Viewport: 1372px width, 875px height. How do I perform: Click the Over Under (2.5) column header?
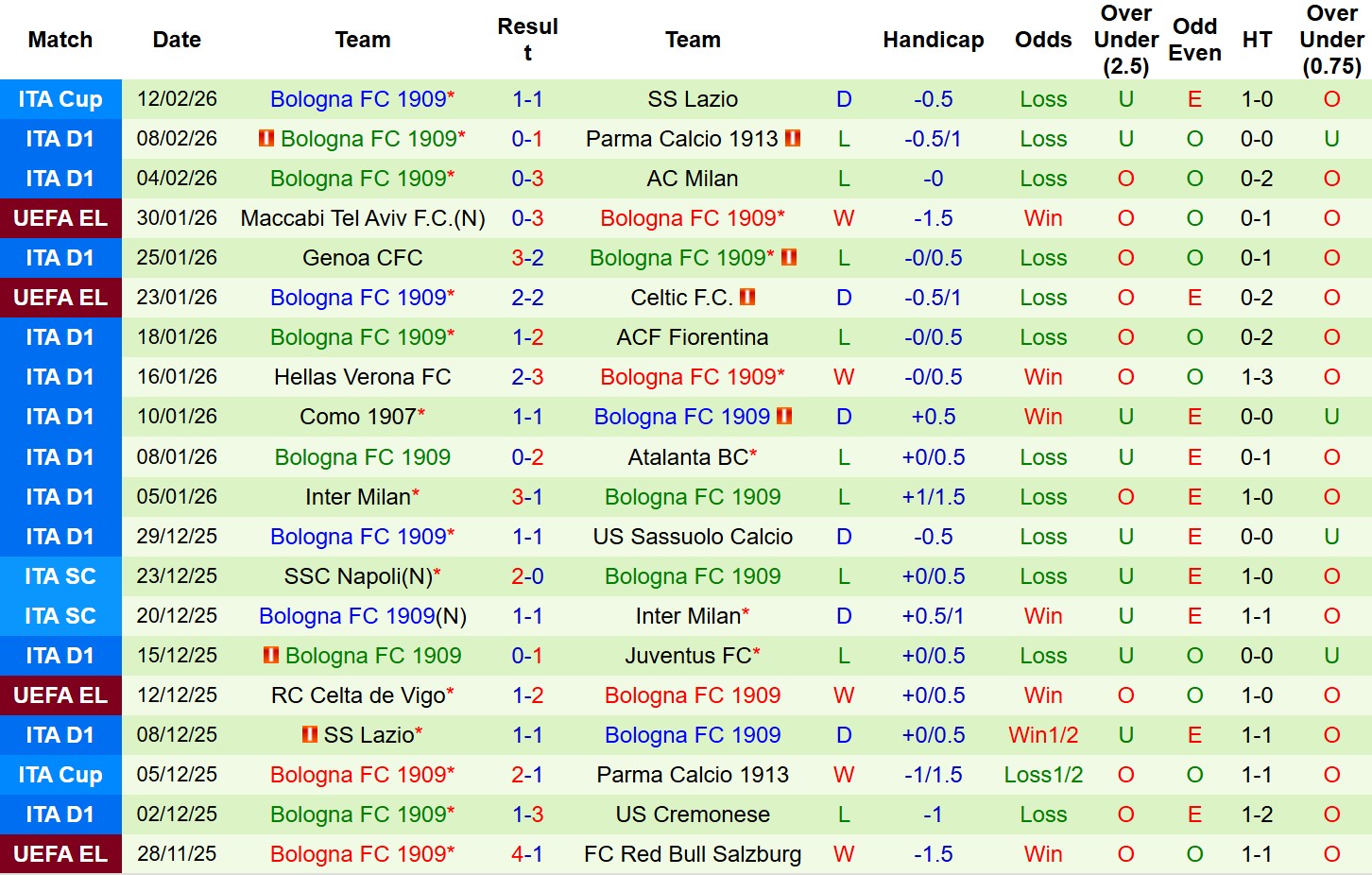[x=1125, y=40]
